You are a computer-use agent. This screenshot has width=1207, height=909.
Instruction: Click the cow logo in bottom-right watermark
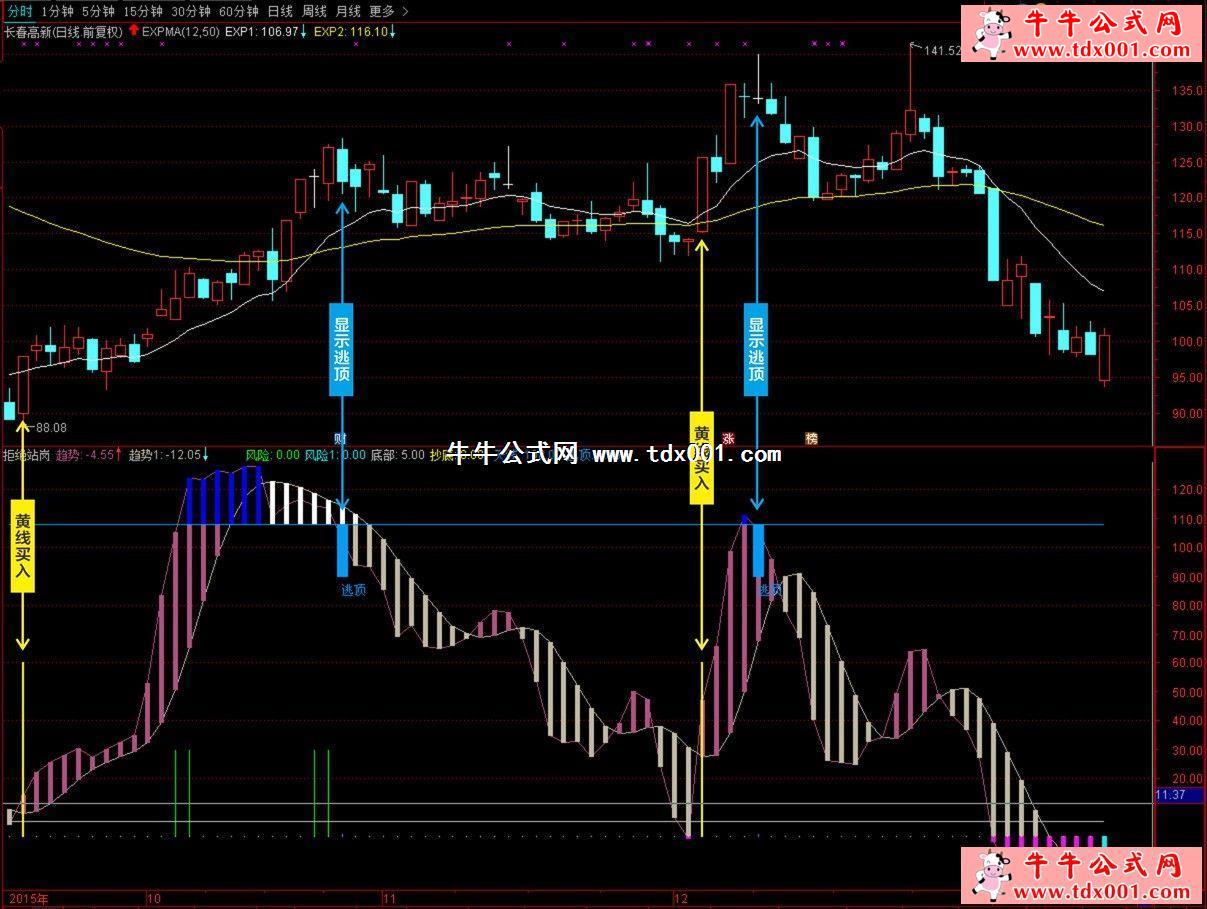point(991,875)
